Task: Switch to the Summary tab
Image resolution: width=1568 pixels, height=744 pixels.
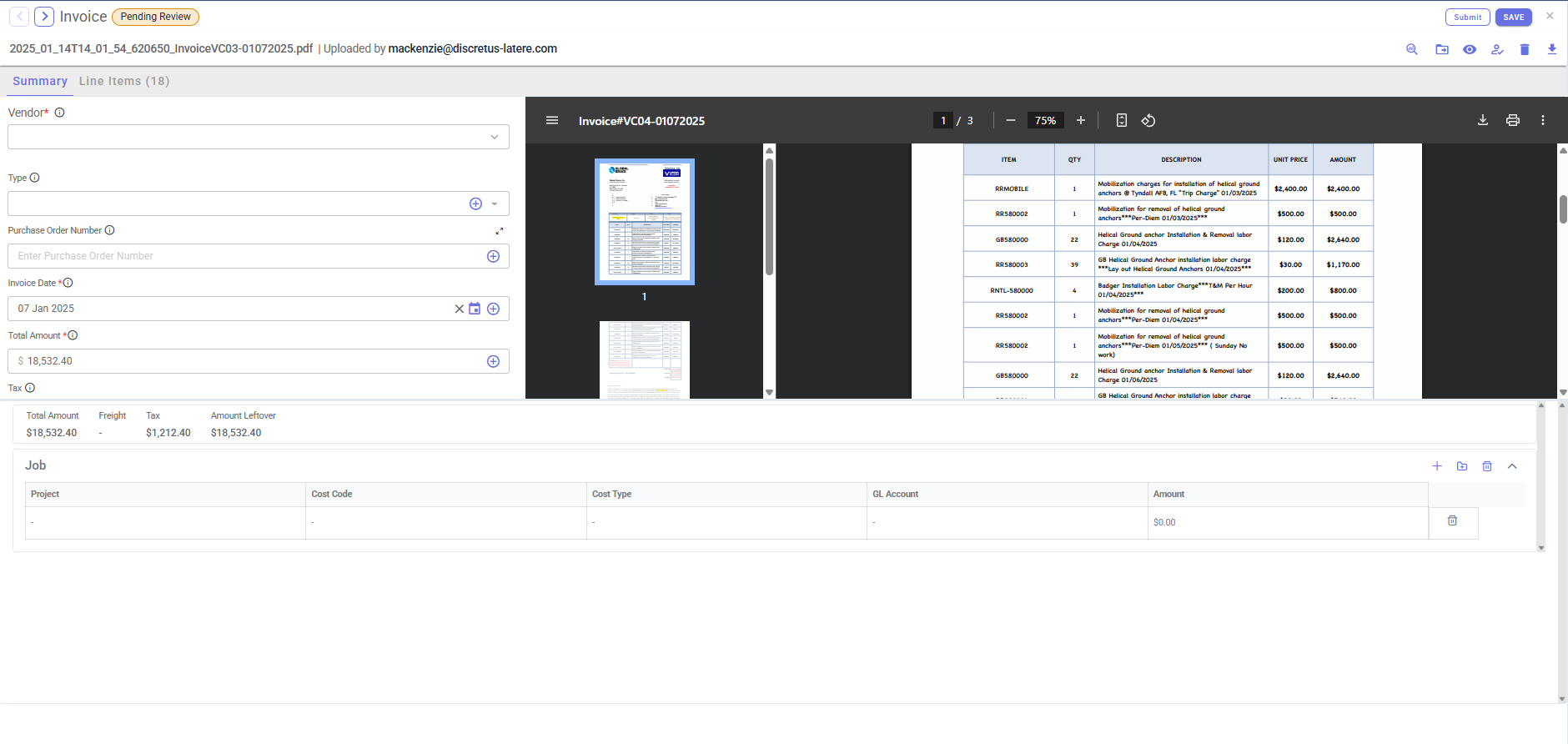Action: [x=40, y=81]
